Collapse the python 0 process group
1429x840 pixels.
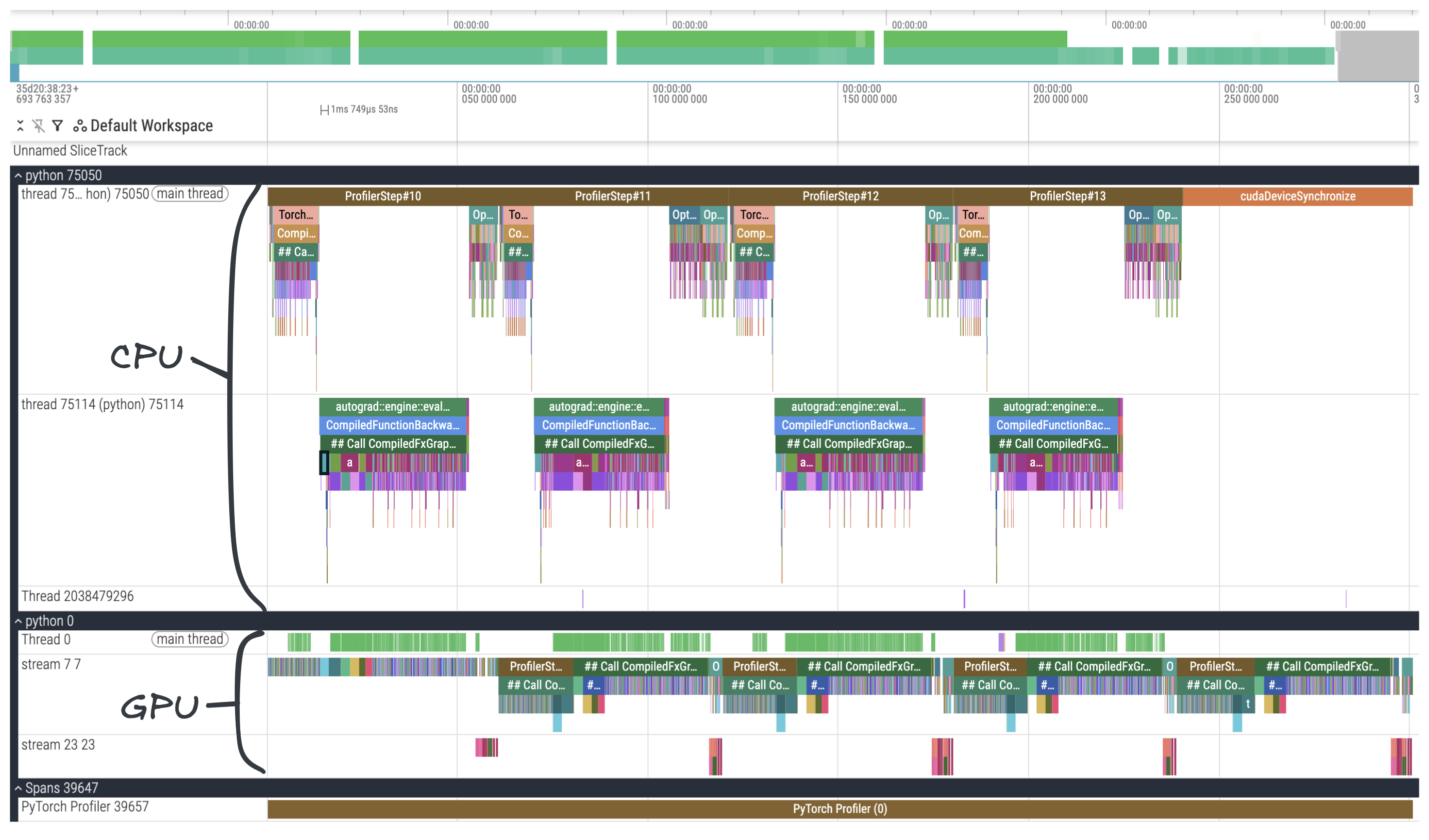(18, 621)
